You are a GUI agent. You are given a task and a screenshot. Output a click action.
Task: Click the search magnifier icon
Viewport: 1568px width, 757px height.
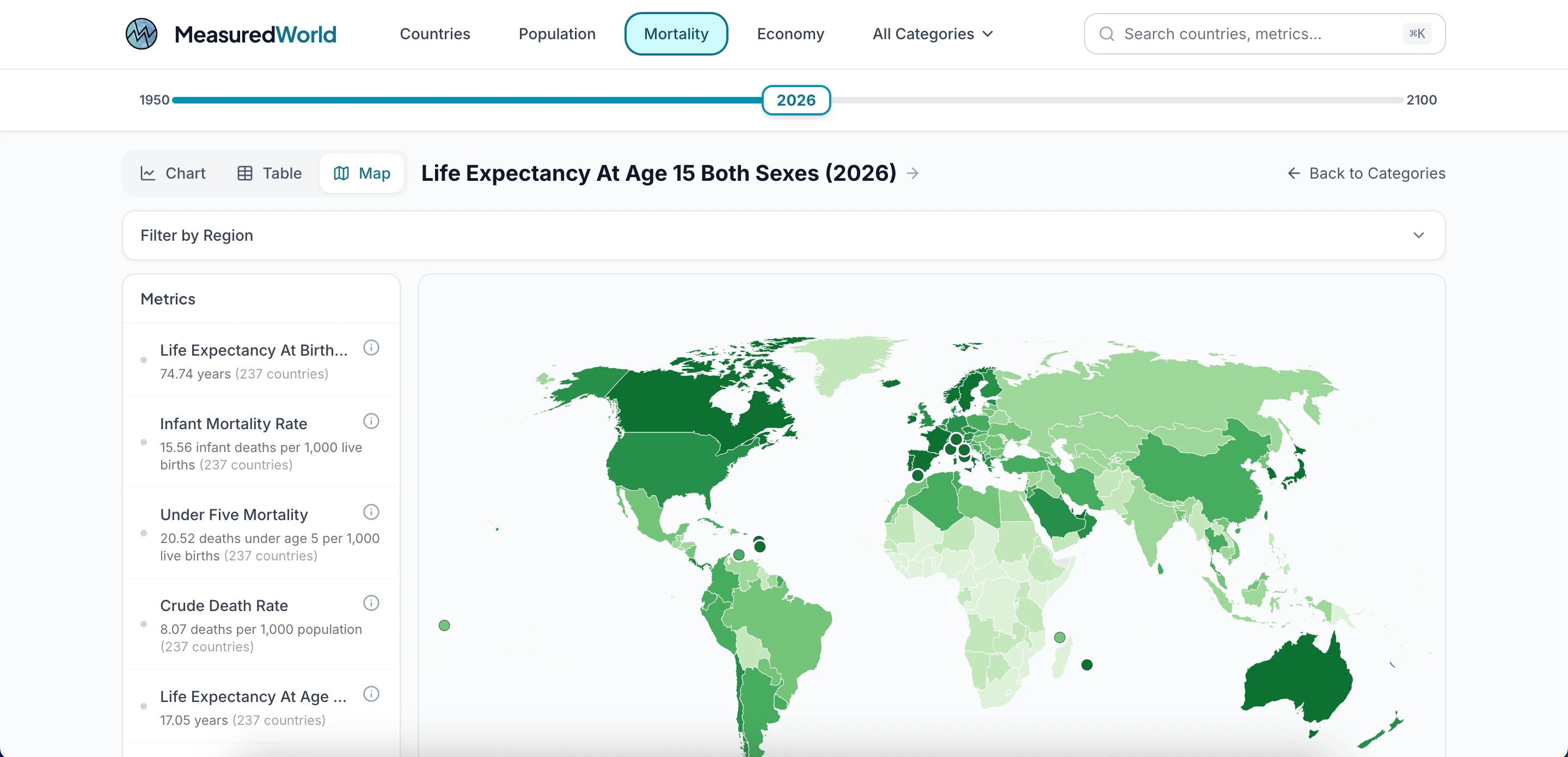1107,34
